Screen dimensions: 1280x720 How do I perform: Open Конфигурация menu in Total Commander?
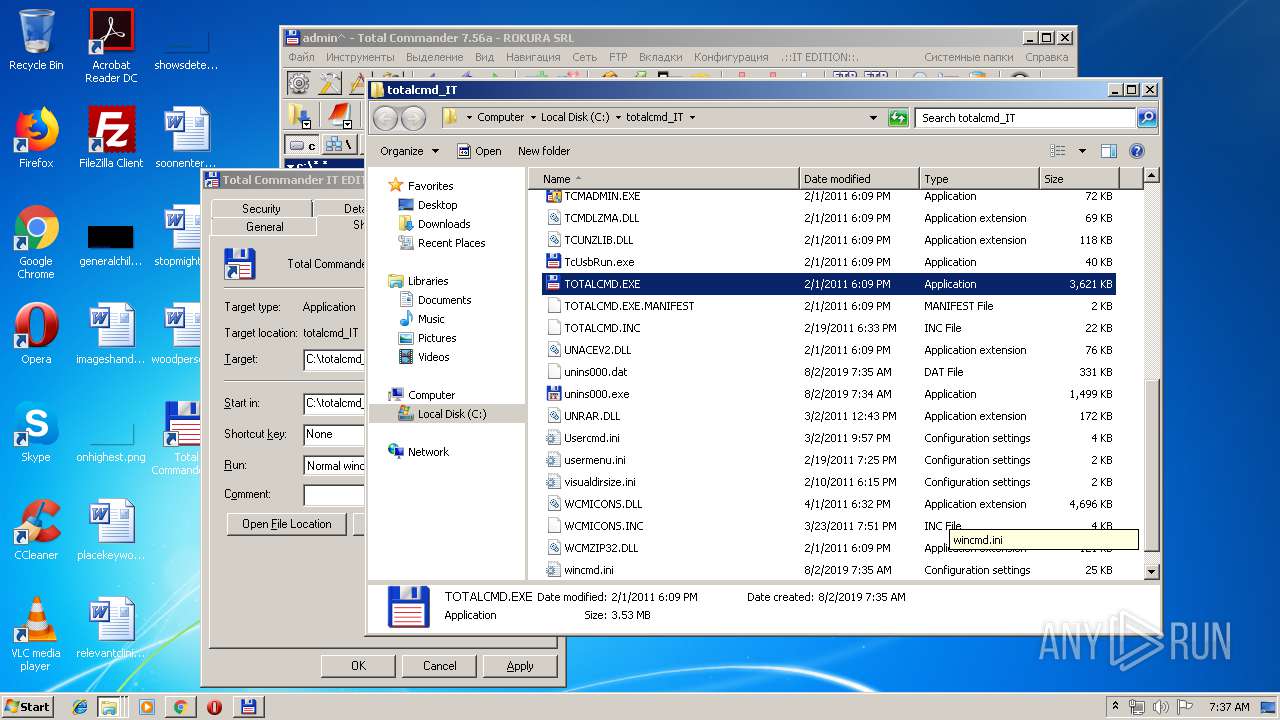[731, 57]
